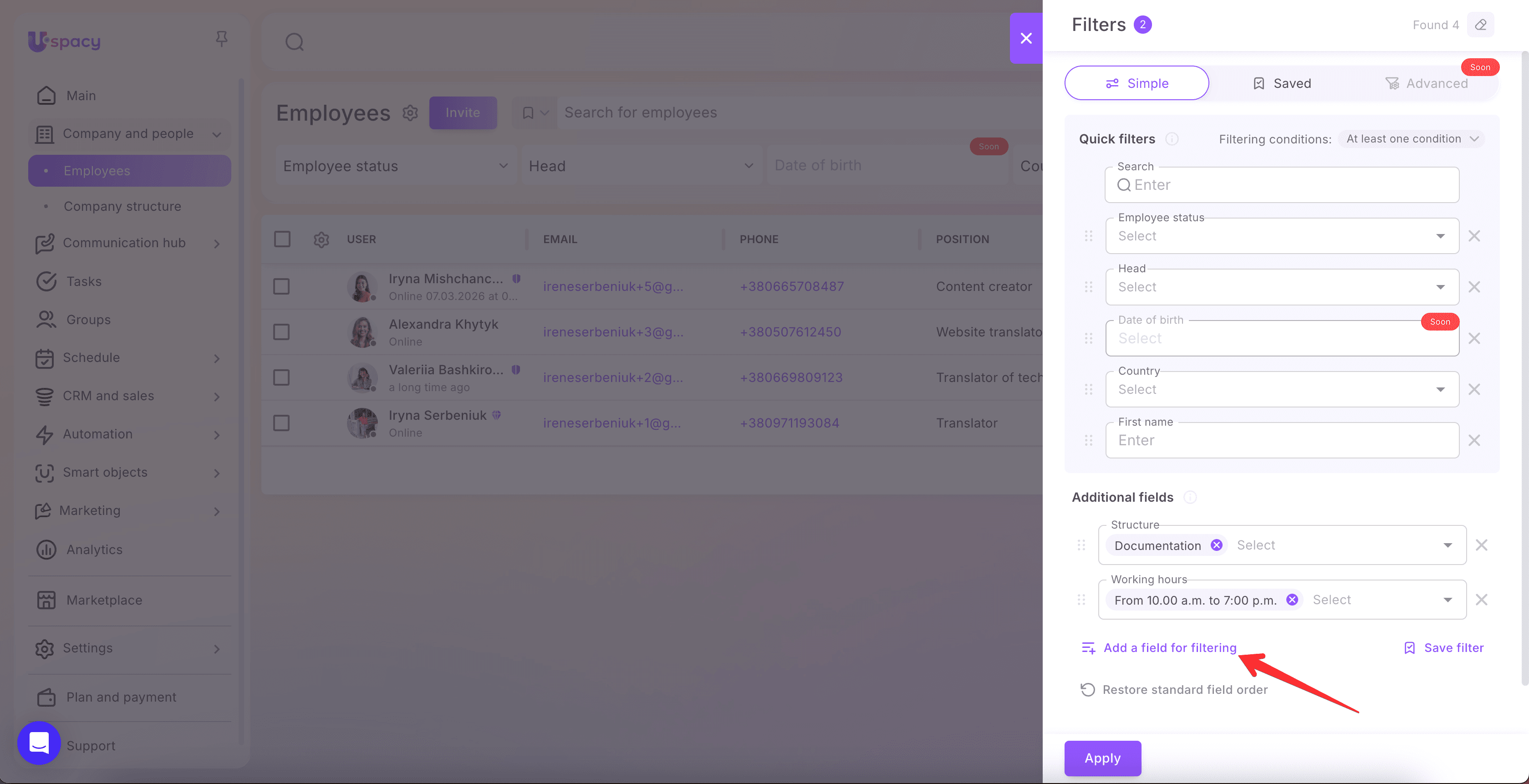Grab the drag handle beside Working hours
Screen dimensions: 1529x784
point(1081,600)
